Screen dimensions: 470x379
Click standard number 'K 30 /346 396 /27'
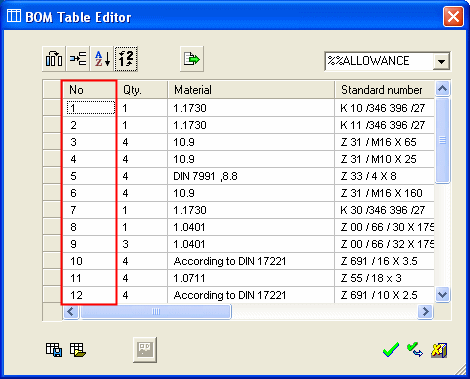385,210
